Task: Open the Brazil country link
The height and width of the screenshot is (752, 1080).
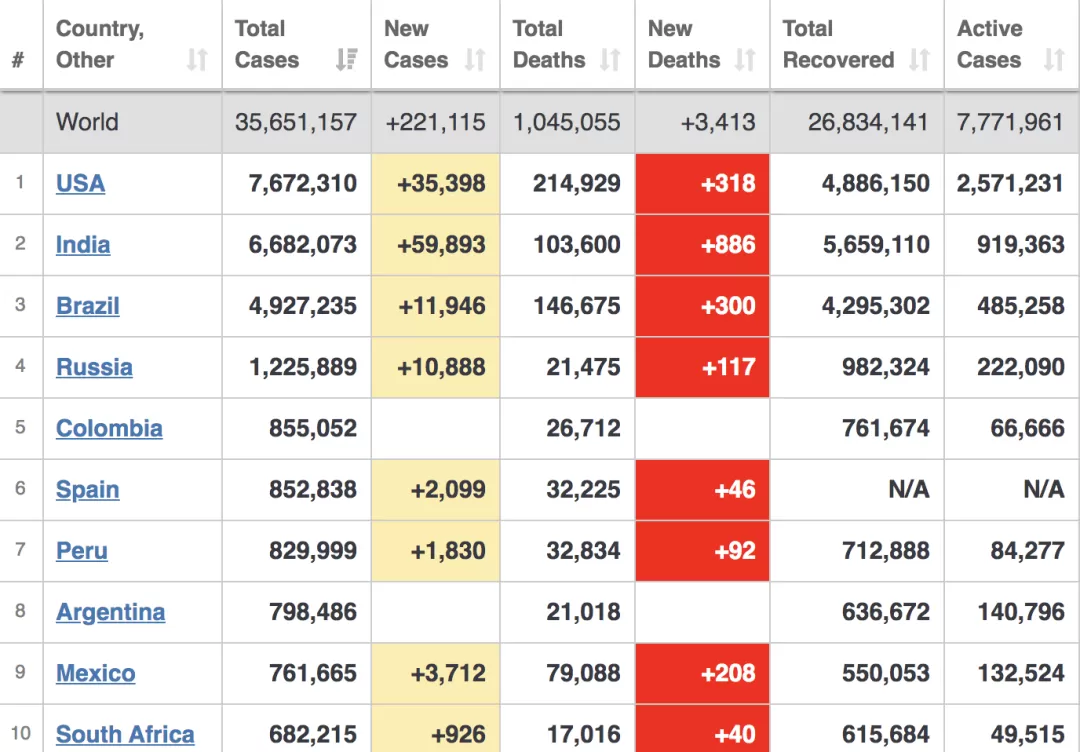Action: (x=87, y=306)
